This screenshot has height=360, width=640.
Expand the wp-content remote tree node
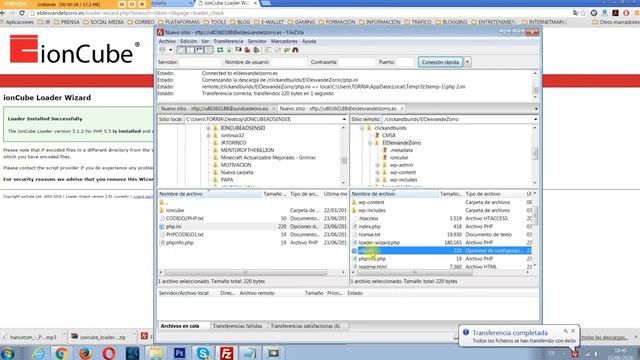coord(378,173)
